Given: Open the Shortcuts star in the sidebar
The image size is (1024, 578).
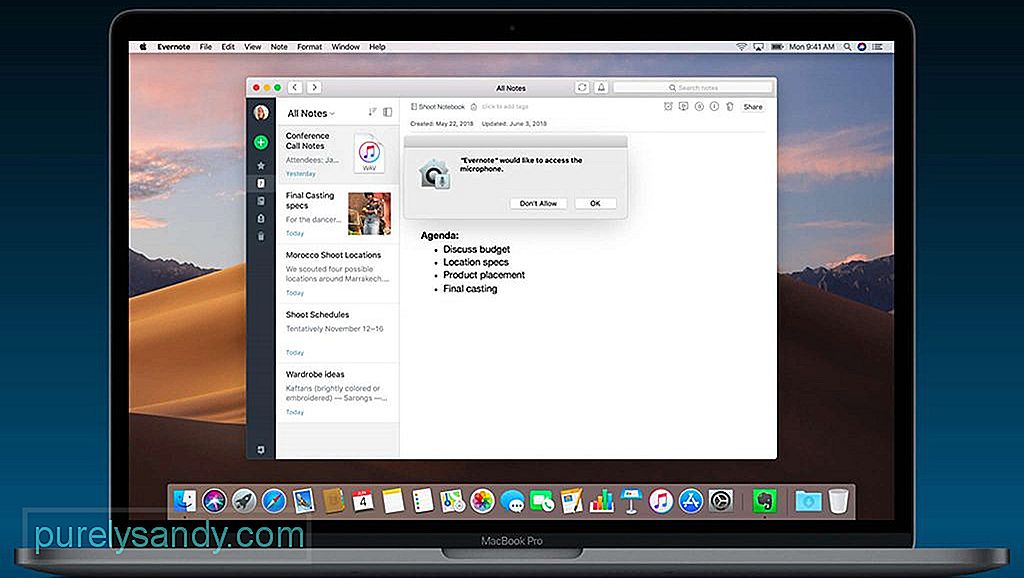Looking at the screenshot, I should click(x=261, y=165).
